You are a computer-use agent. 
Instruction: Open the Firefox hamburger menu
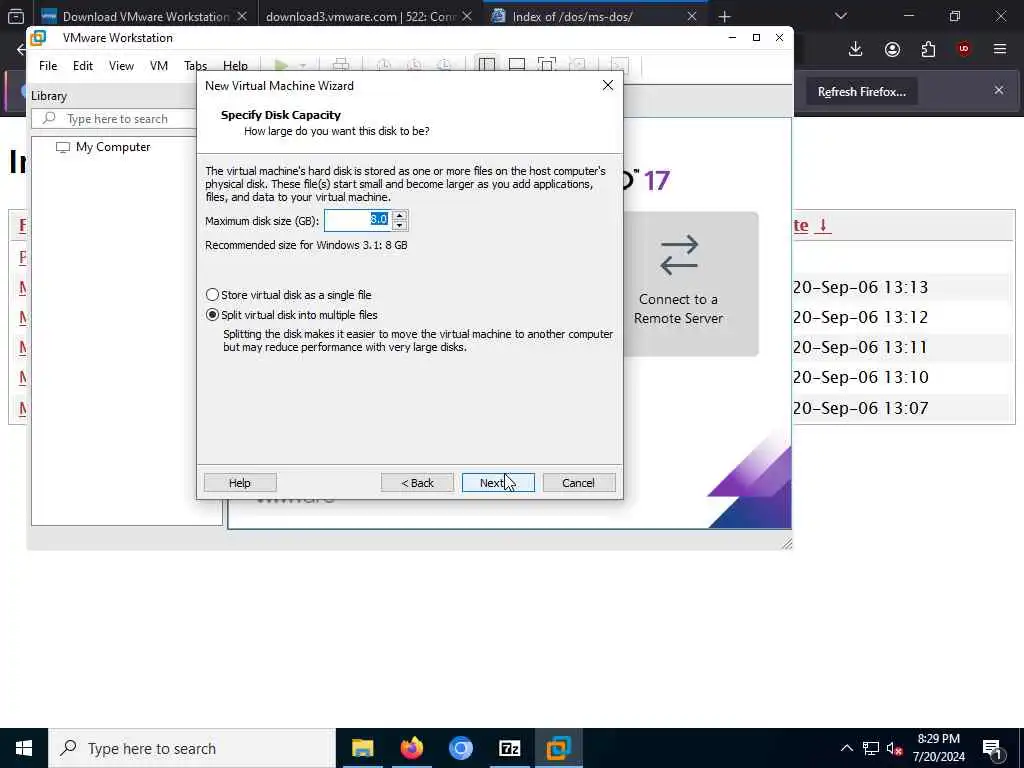coord(1000,49)
